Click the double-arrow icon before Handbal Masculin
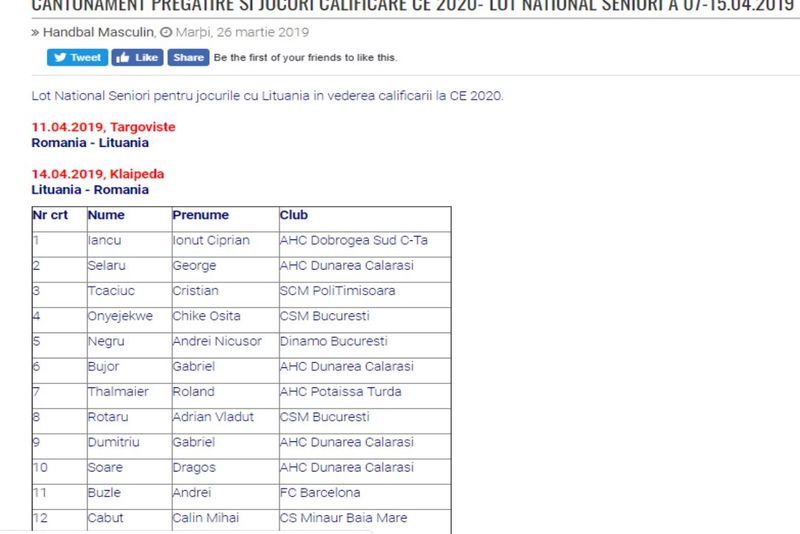Image resolution: width=800 pixels, height=534 pixels. click(35, 32)
